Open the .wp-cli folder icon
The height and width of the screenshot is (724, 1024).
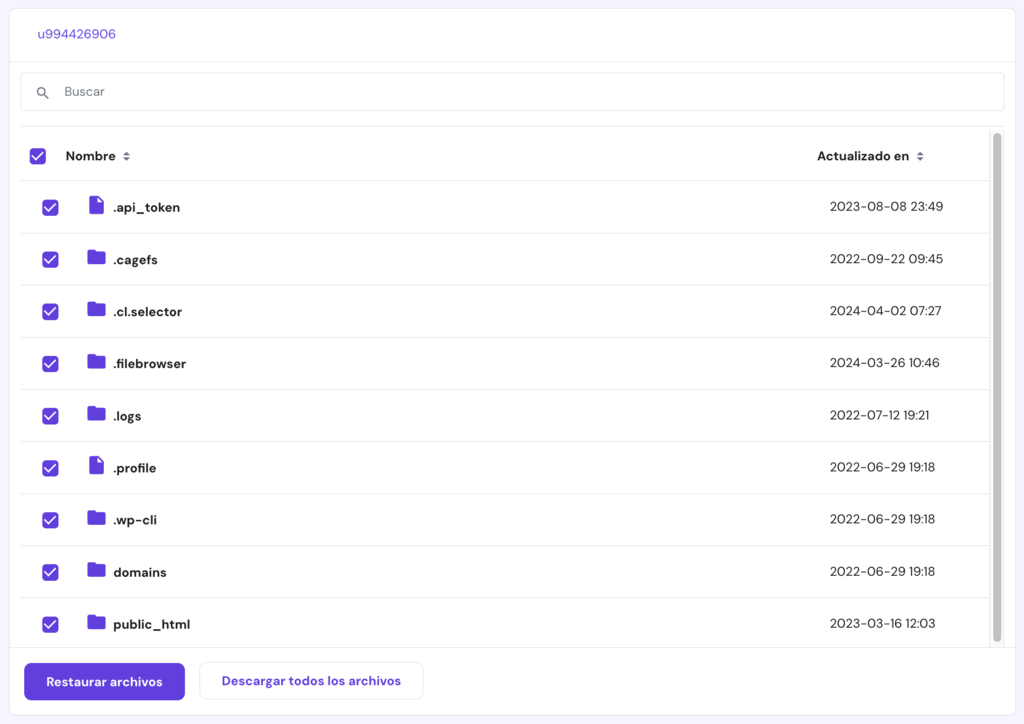(x=97, y=519)
